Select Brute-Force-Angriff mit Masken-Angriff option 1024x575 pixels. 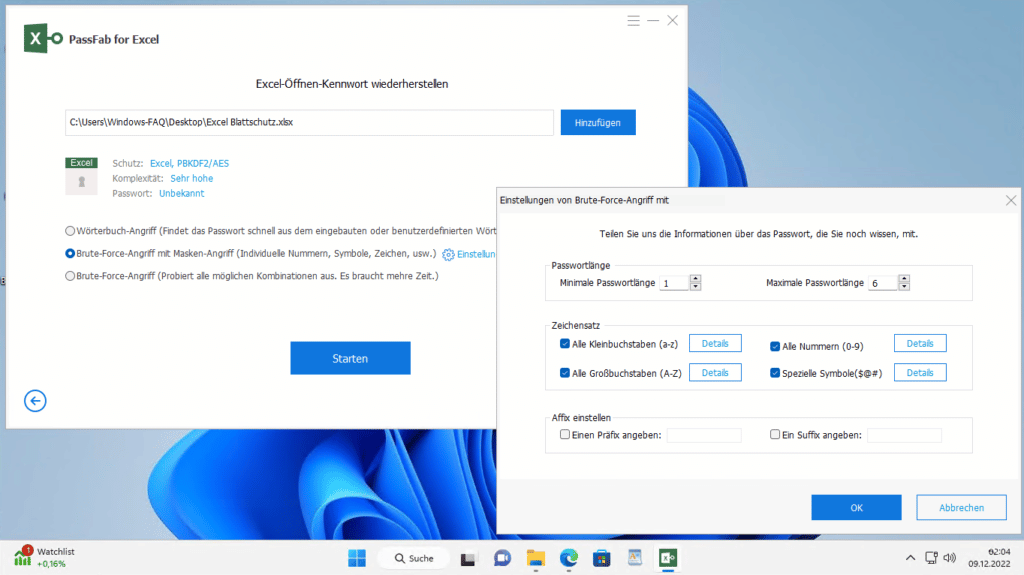pos(70,254)
